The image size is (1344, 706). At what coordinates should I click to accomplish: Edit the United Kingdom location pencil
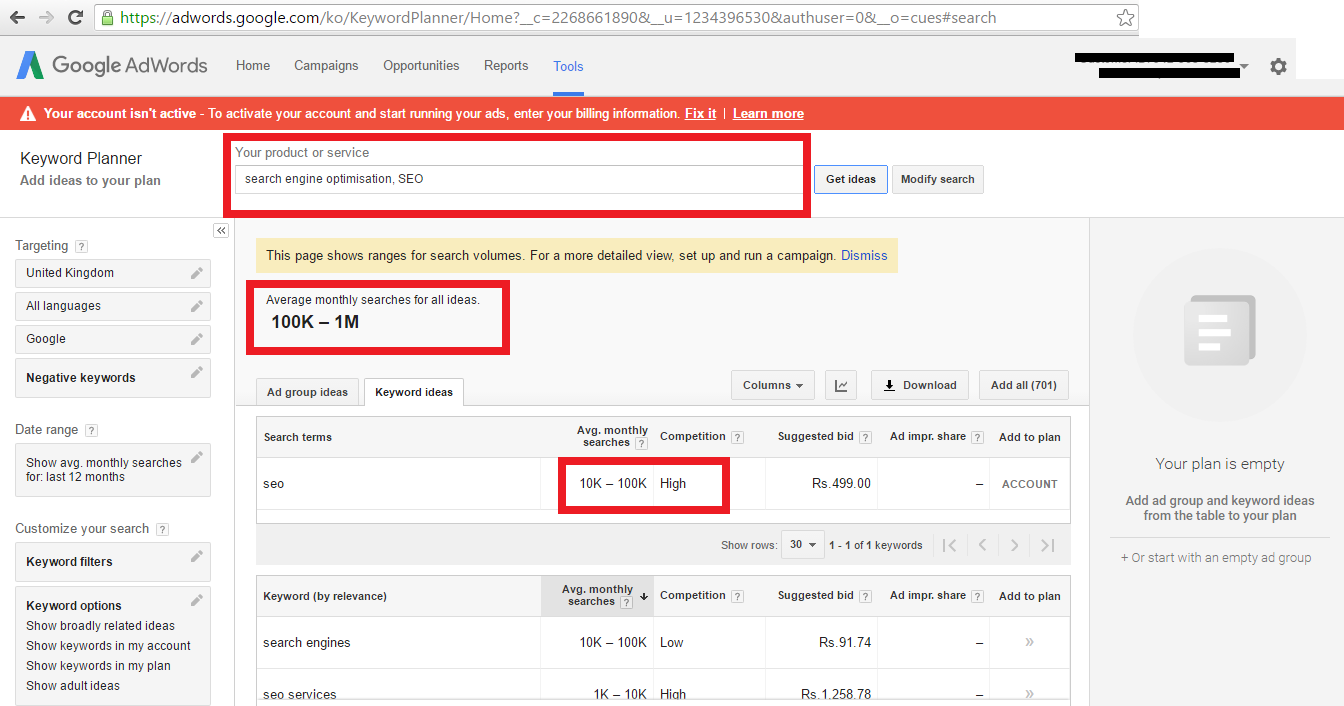(197, 272)
